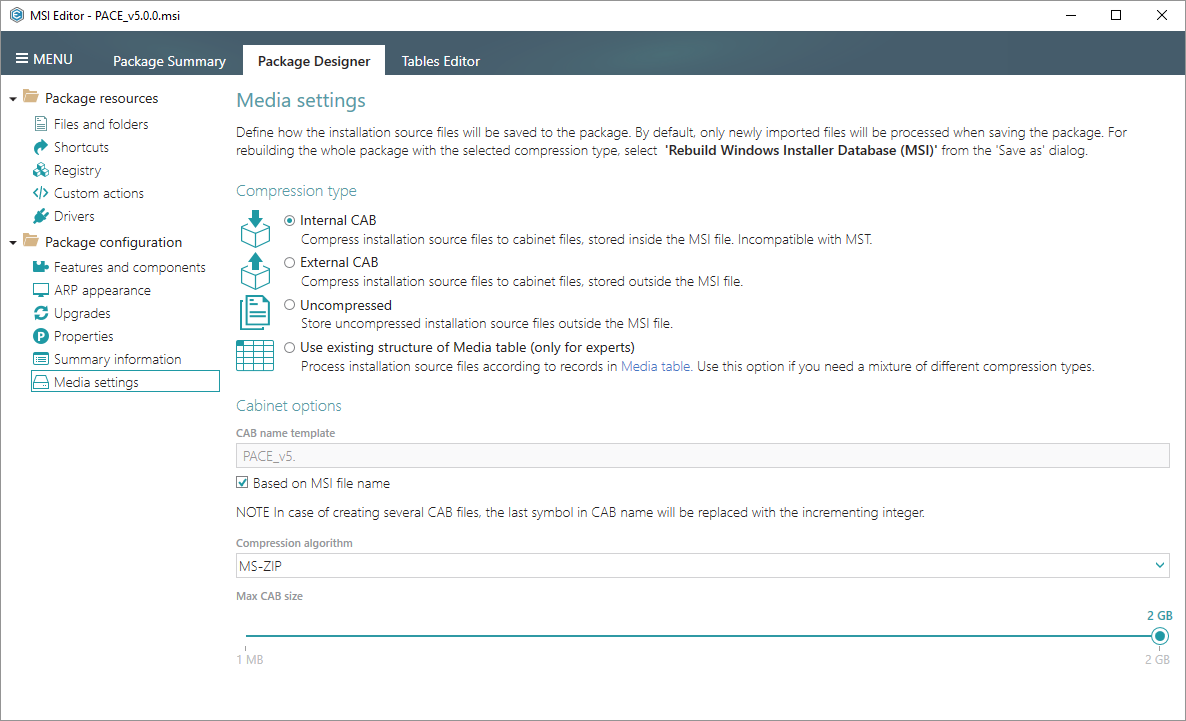The width and height of the screenshot is (1186, 721).
Task: Click the ARP appearance monitor icon
Action: click(41, 290)
